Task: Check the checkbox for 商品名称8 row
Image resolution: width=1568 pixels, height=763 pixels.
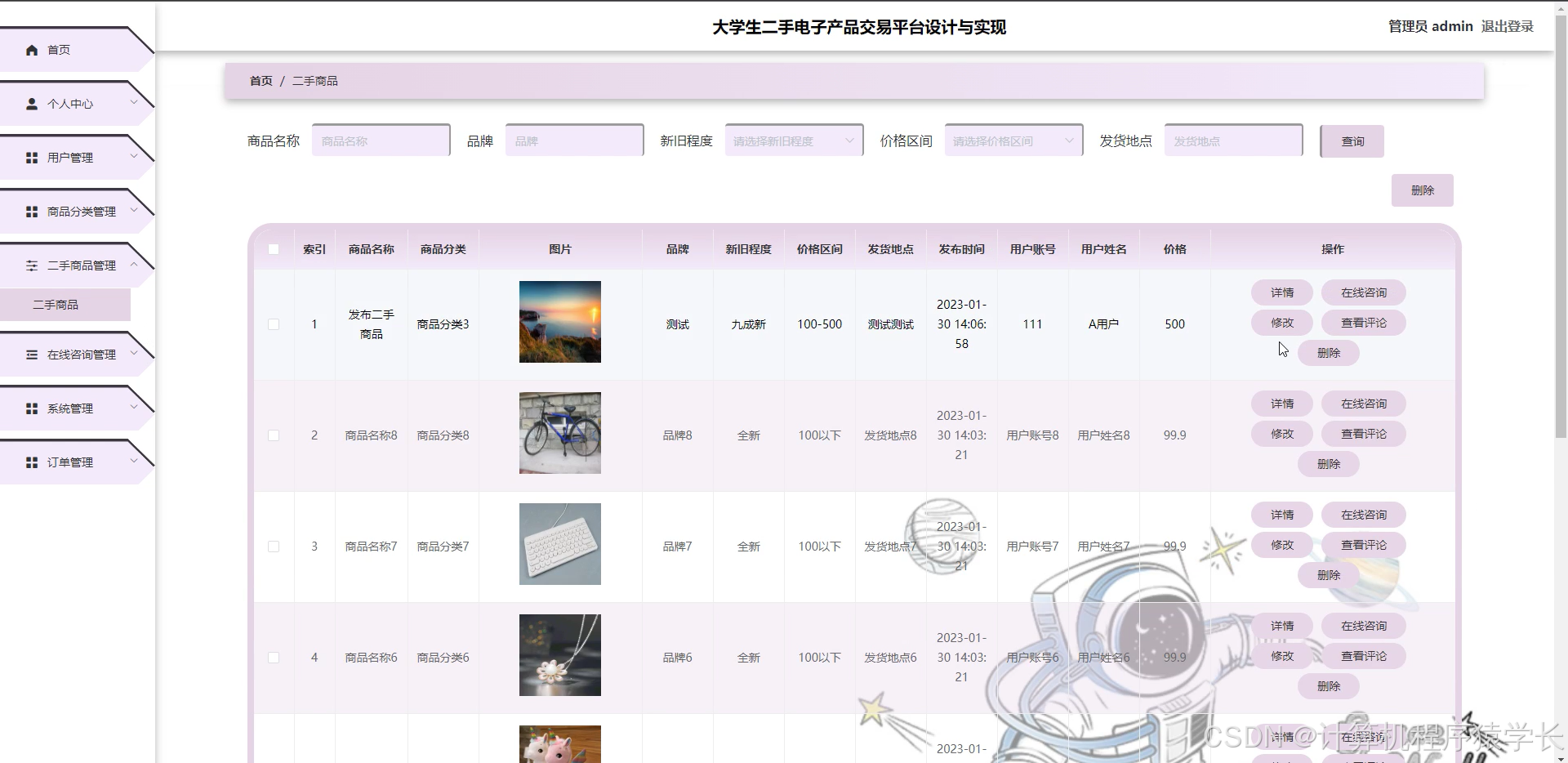Action: click(274, 435)
